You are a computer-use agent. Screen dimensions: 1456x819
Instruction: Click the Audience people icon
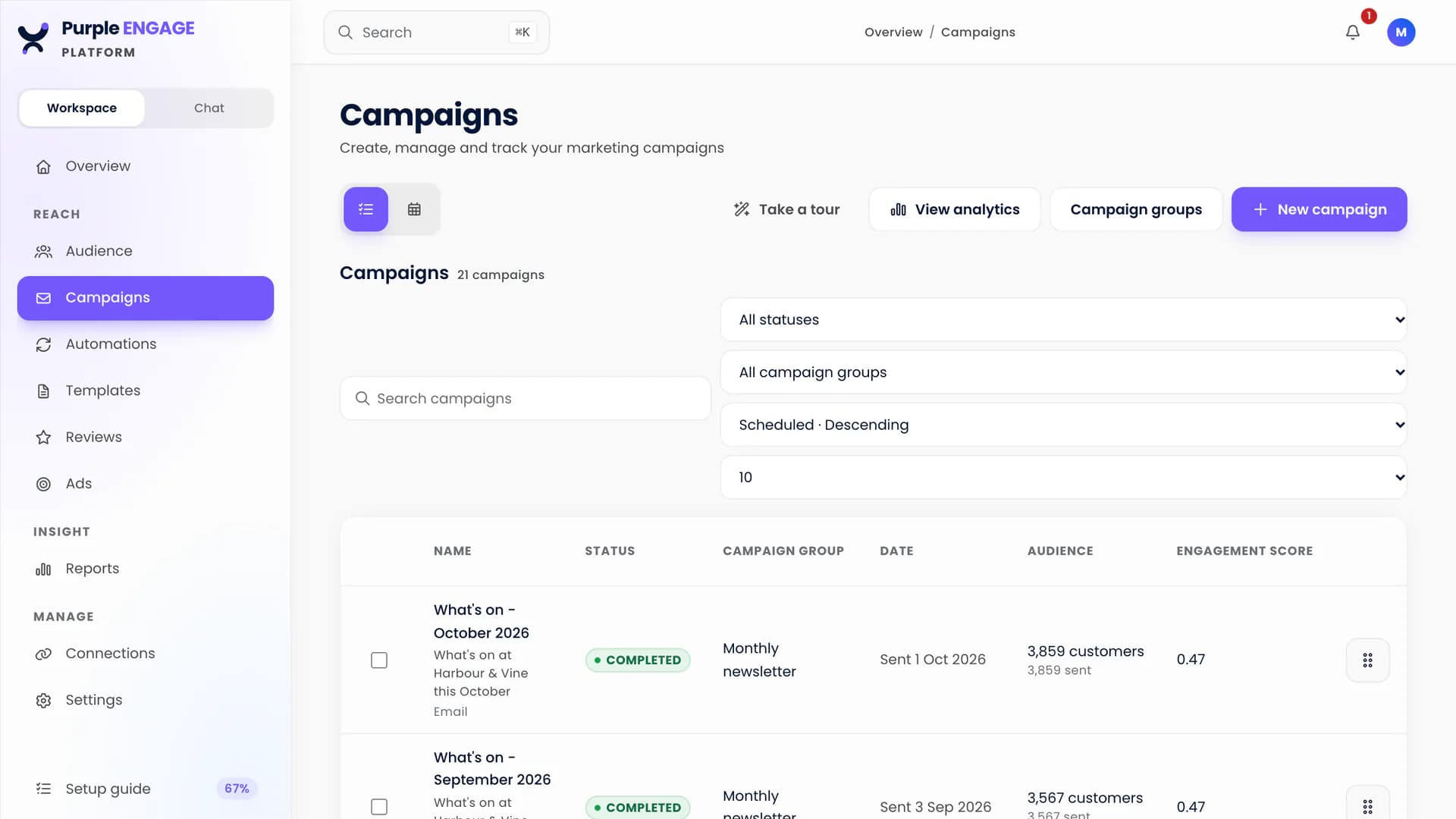43,252
